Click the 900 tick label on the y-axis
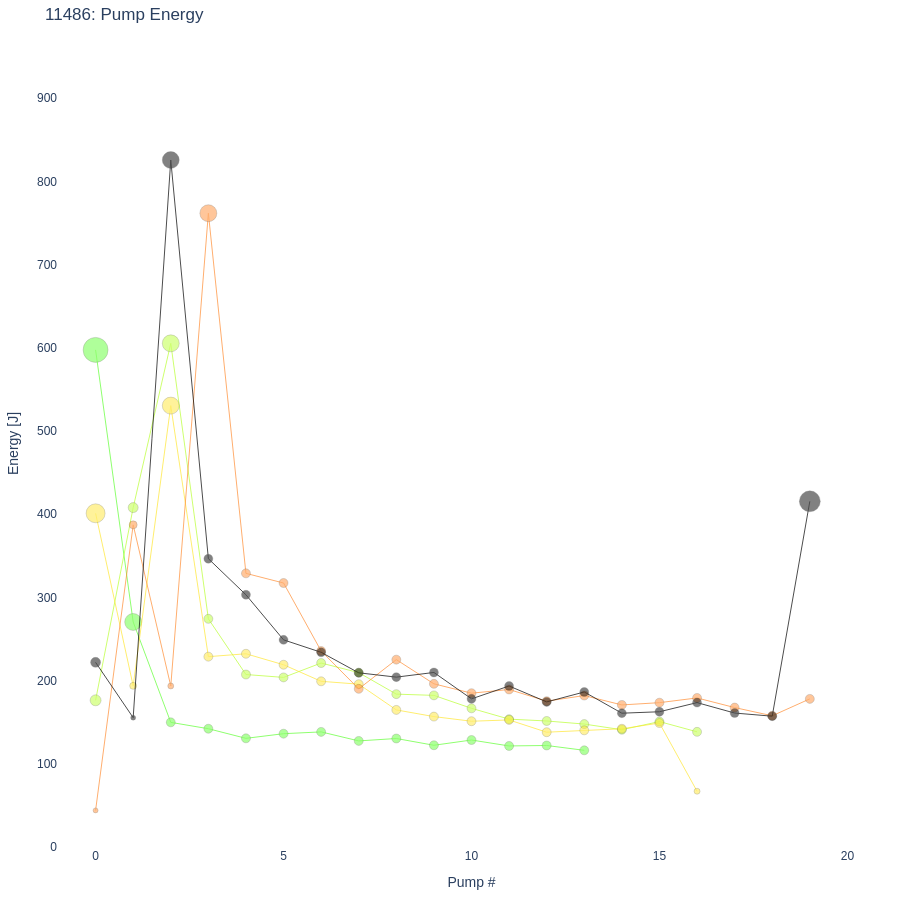The image size is (900, 900). point(47,98)
